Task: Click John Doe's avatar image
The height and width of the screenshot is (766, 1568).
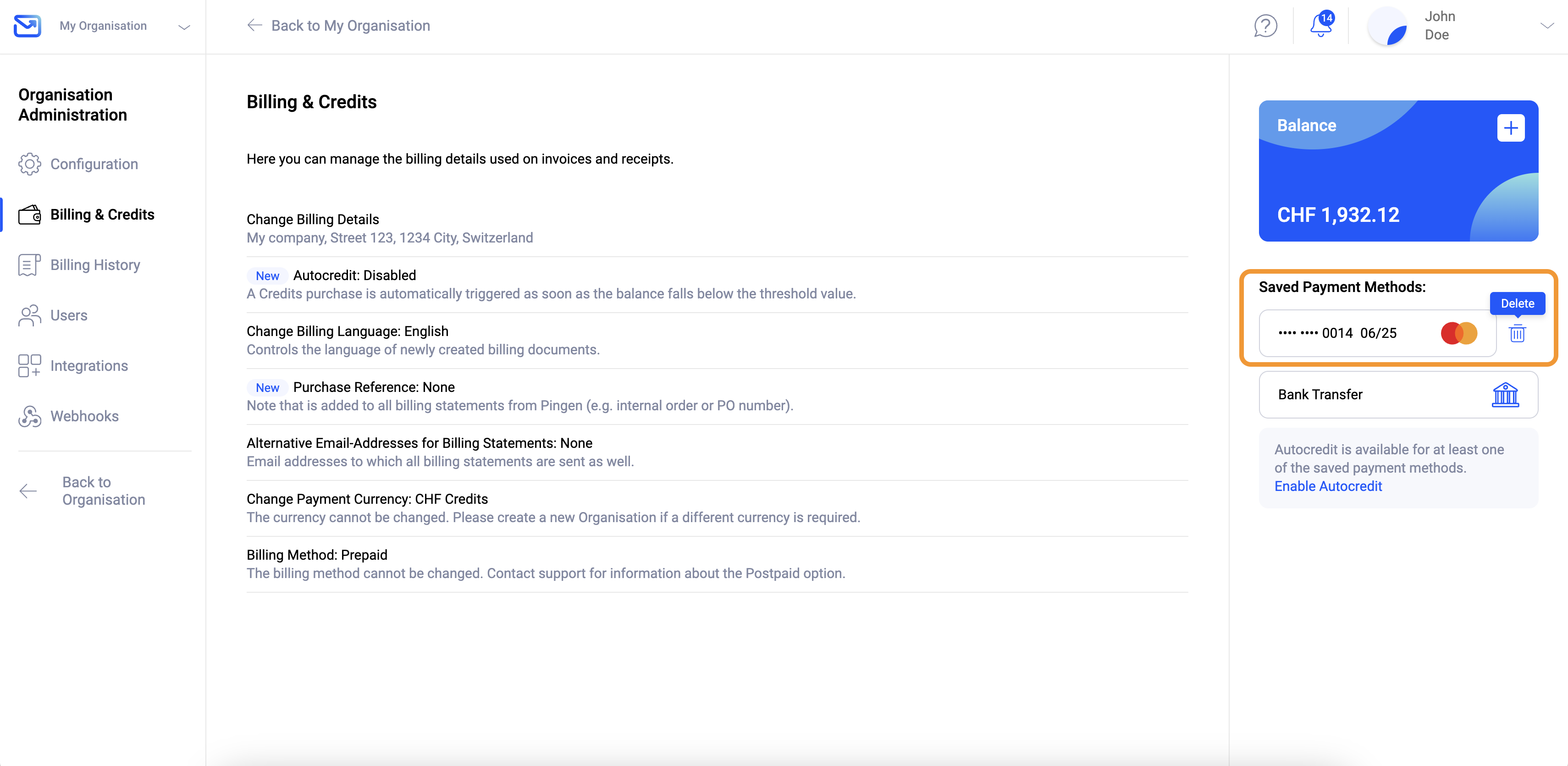Action: pyautogui.click(x=1387, y=26)
